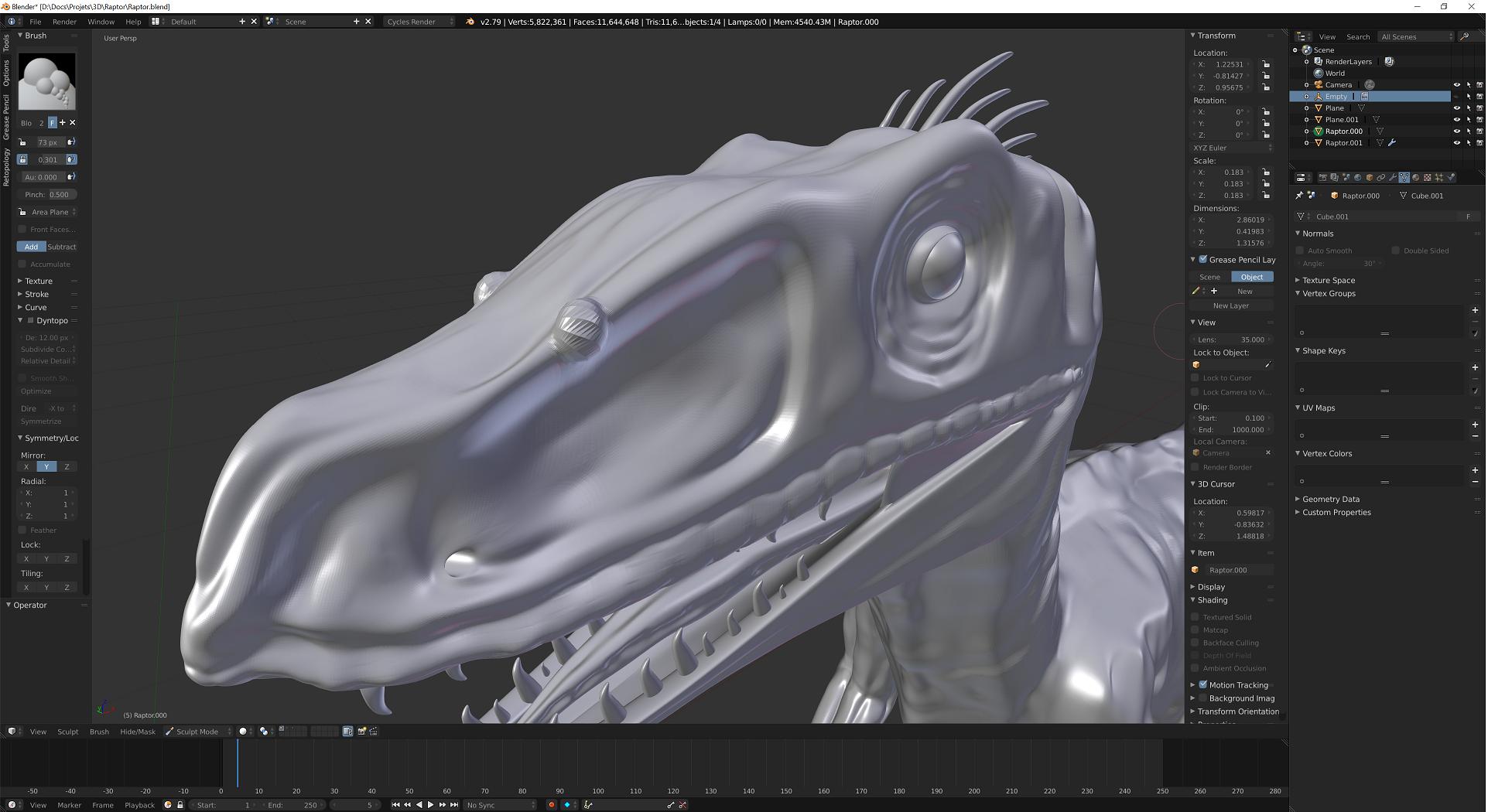Screen dimensions: 1488x812
Task: Open the Render menu in the top bar
Action: [64, 22]
